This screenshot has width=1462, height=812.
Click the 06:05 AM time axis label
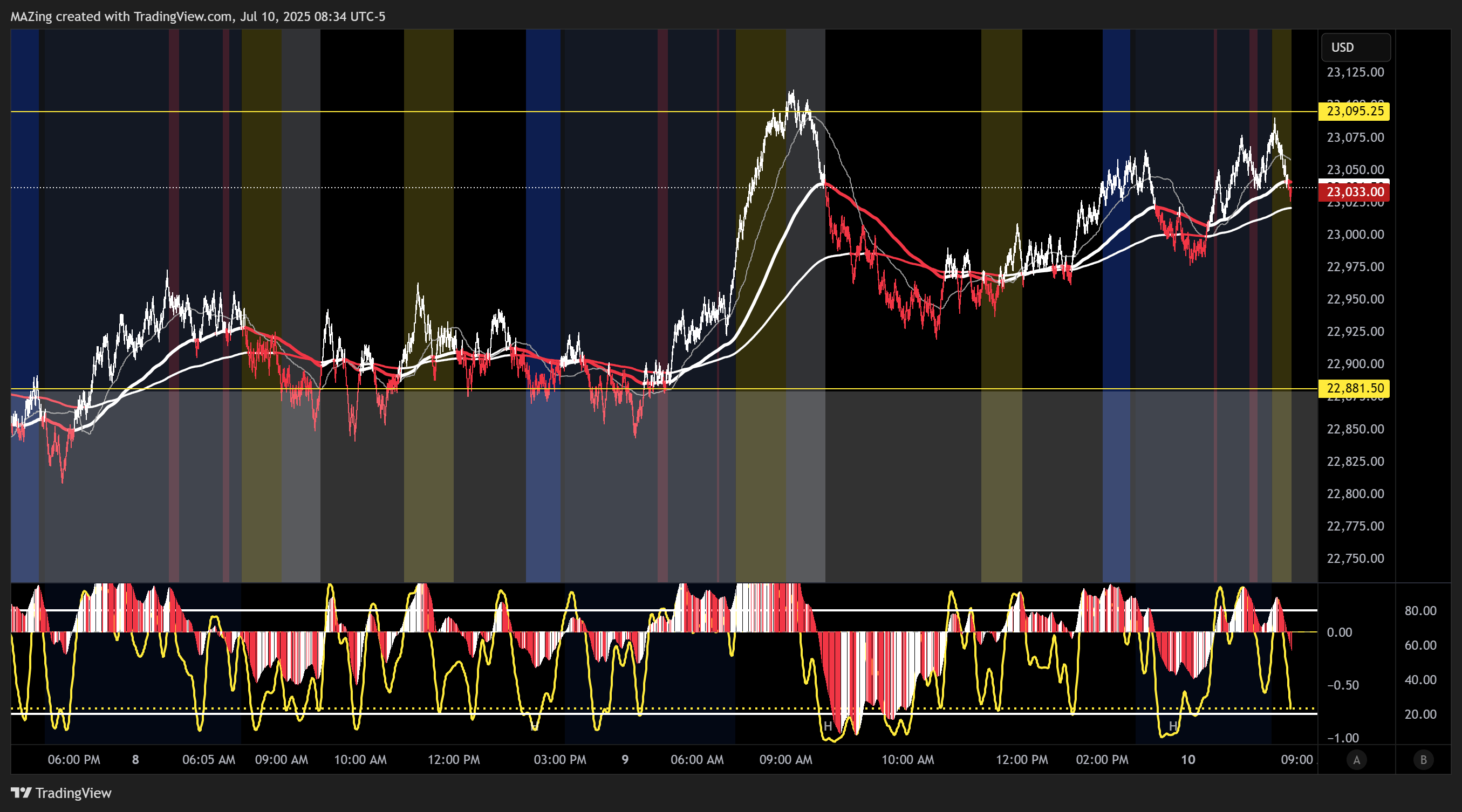(x=209, y=760)
